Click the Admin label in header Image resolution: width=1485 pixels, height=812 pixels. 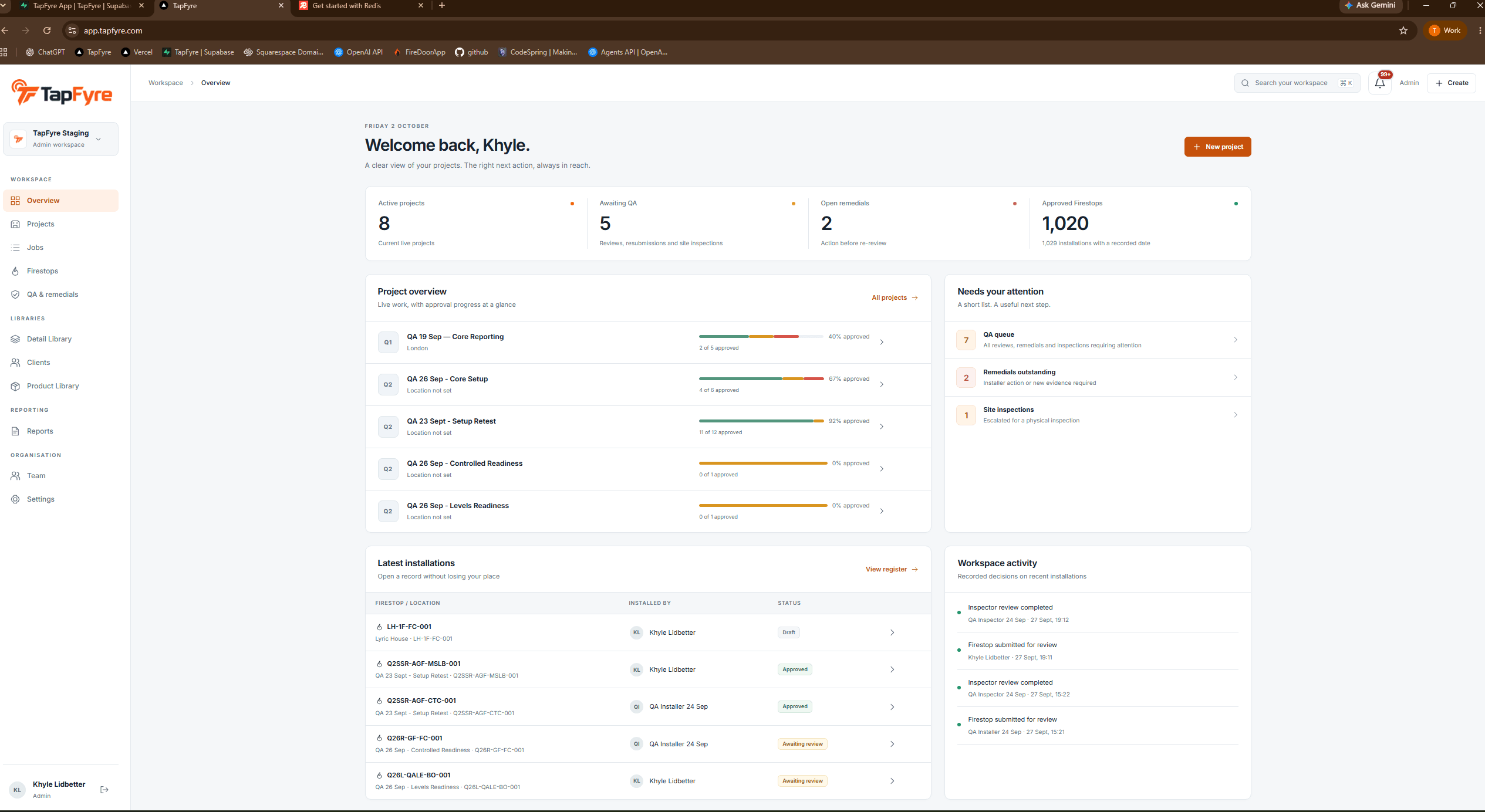(x=1409, y=83)
